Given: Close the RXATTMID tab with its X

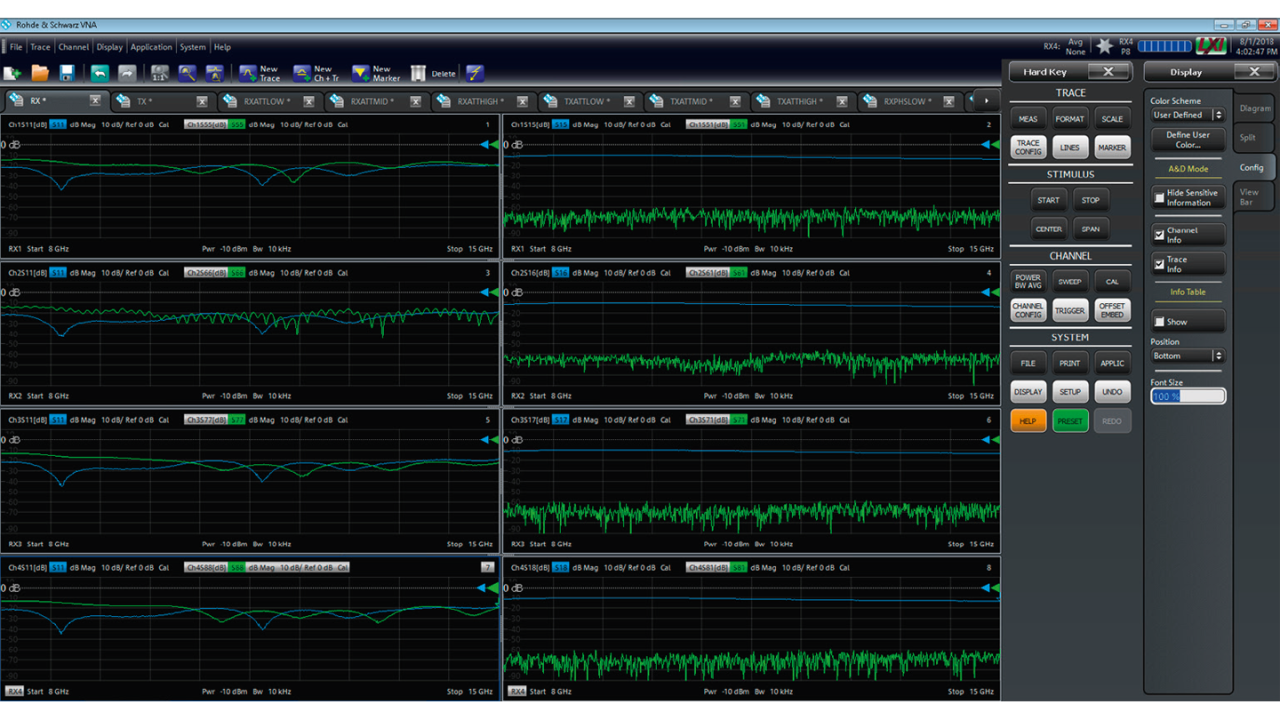Looking at the screenshot, I should [x=416, y=101].
